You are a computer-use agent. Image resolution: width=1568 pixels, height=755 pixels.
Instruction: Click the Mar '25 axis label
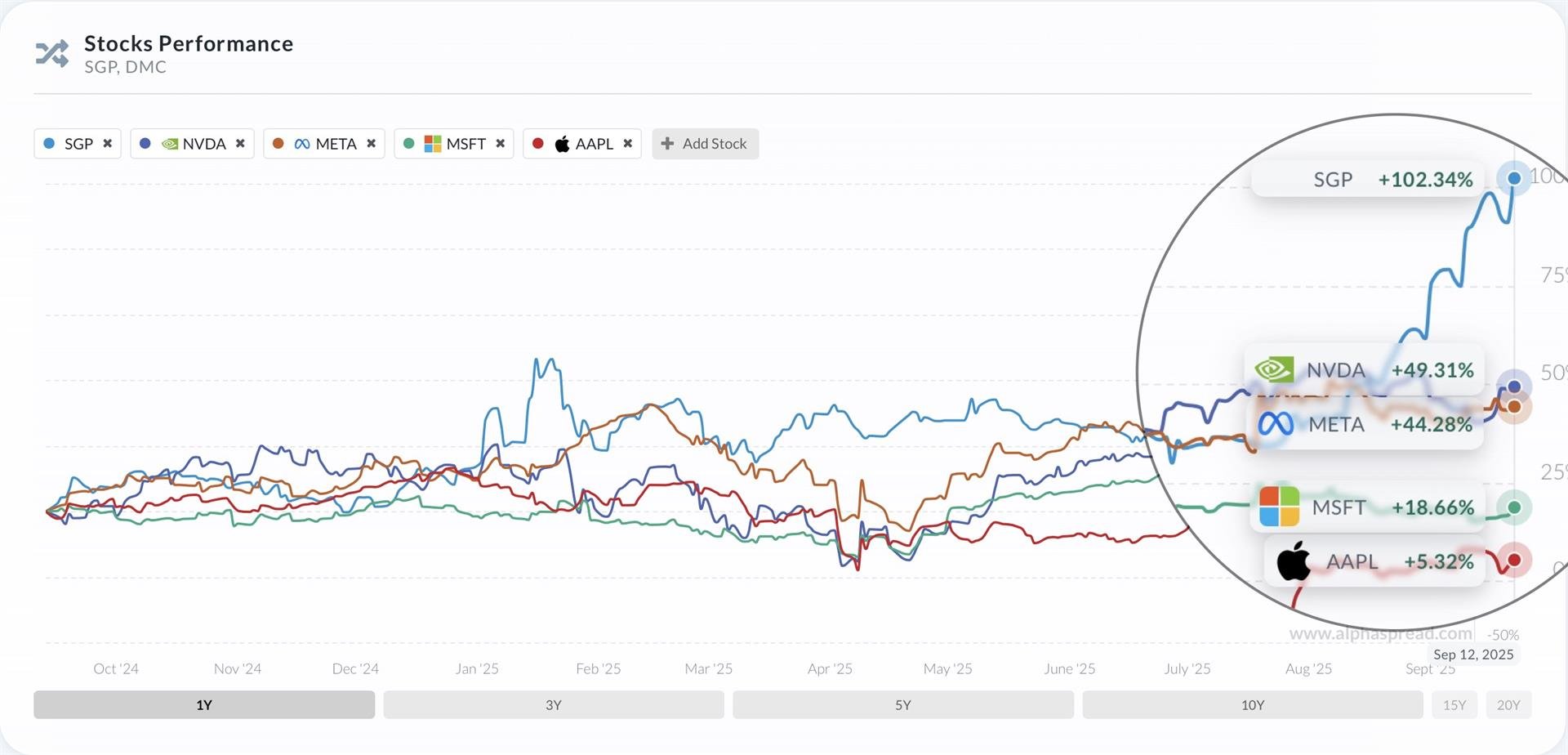pyautogui.click(x=709, y=668)
